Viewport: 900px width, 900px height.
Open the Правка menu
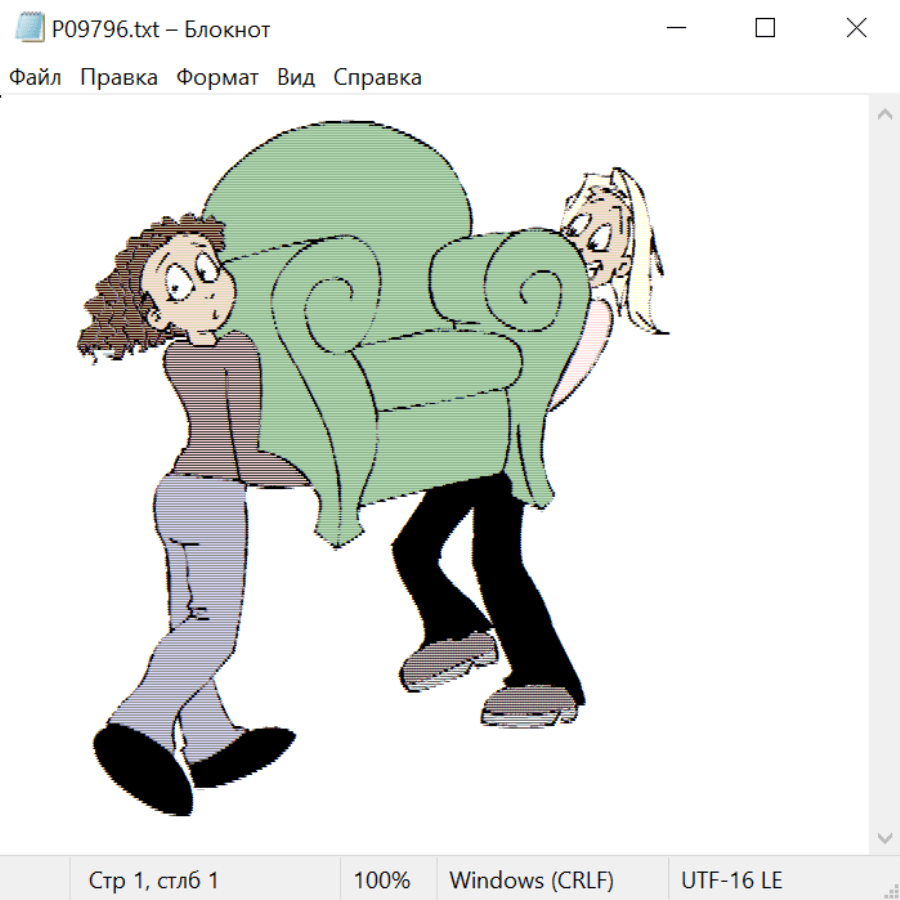(x=119, y=78)
